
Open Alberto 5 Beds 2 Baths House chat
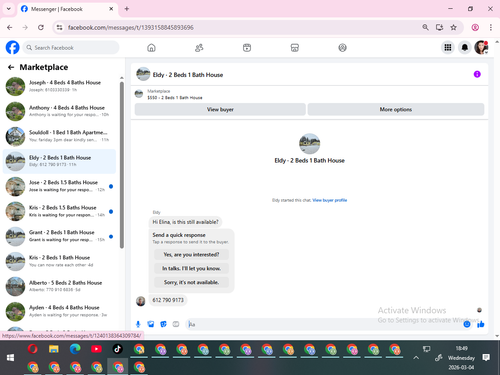pyautogui.click(x=59, y=286)
